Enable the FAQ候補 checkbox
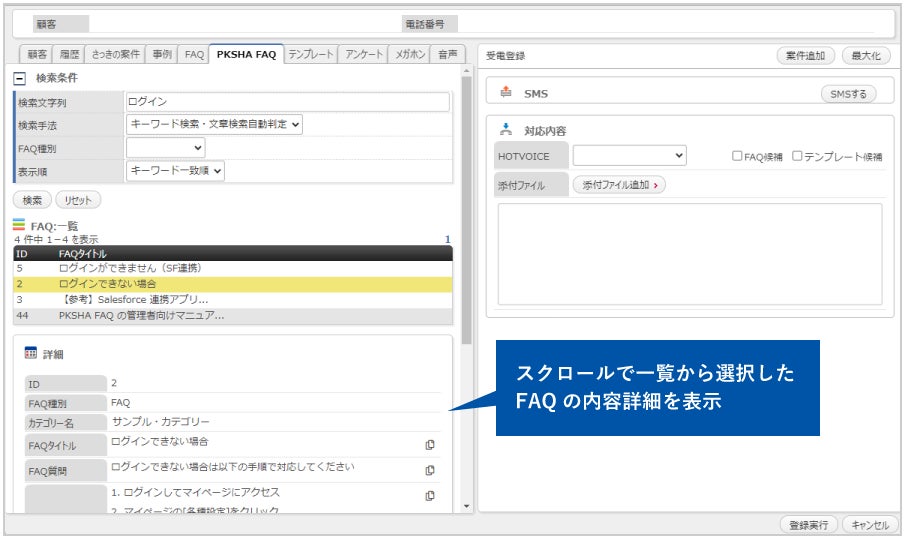This screenshot has width=906, height=540. coord(737,156)
